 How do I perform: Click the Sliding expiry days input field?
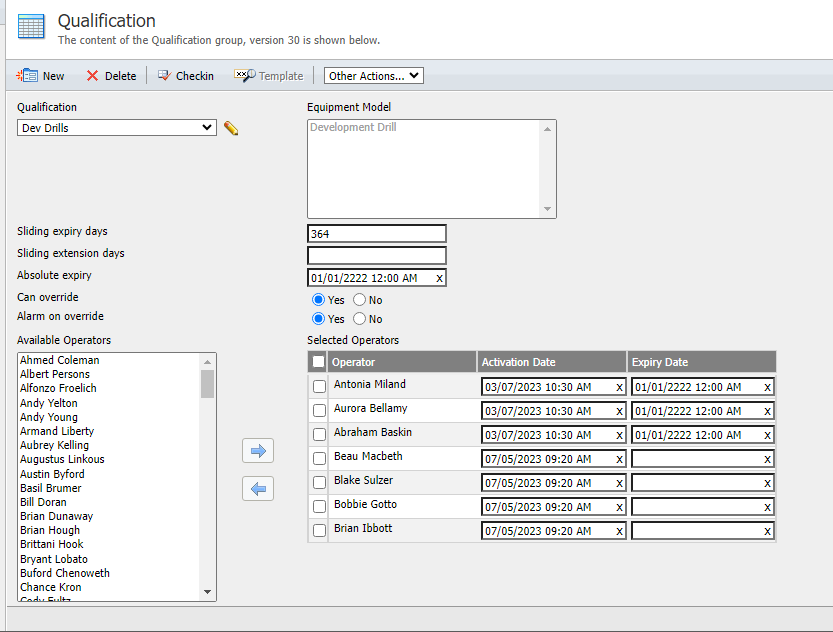(377, 233)
